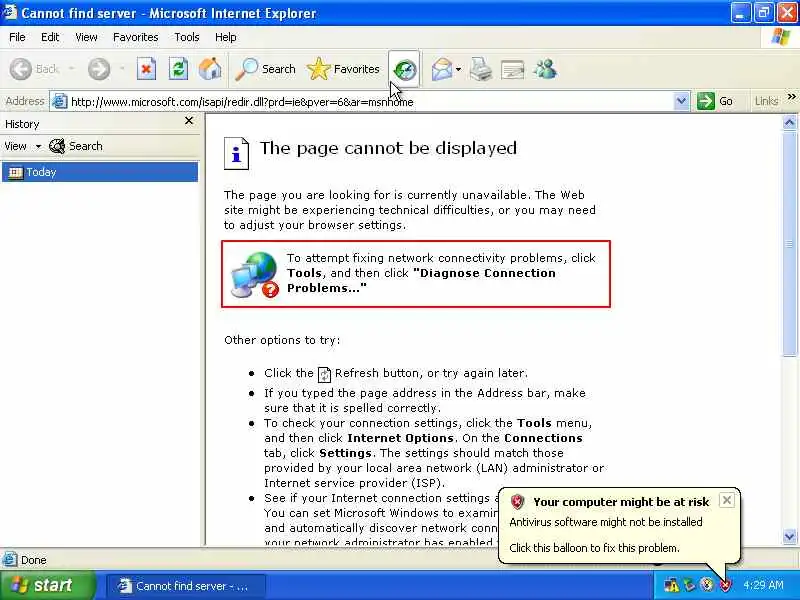Click the network warning tray icon
Viewport: 800px width, 600px height.
(671, 585)
